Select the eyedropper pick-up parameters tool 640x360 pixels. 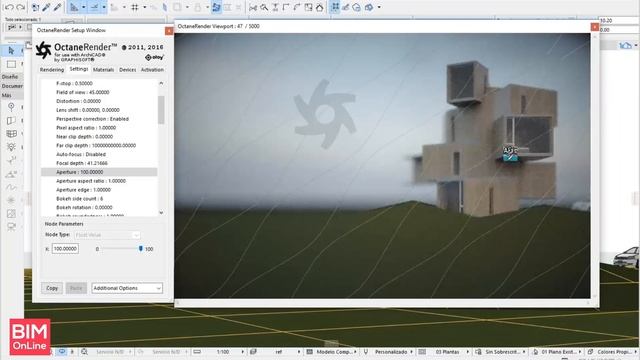pyautogui.click(x=46, y=7)
